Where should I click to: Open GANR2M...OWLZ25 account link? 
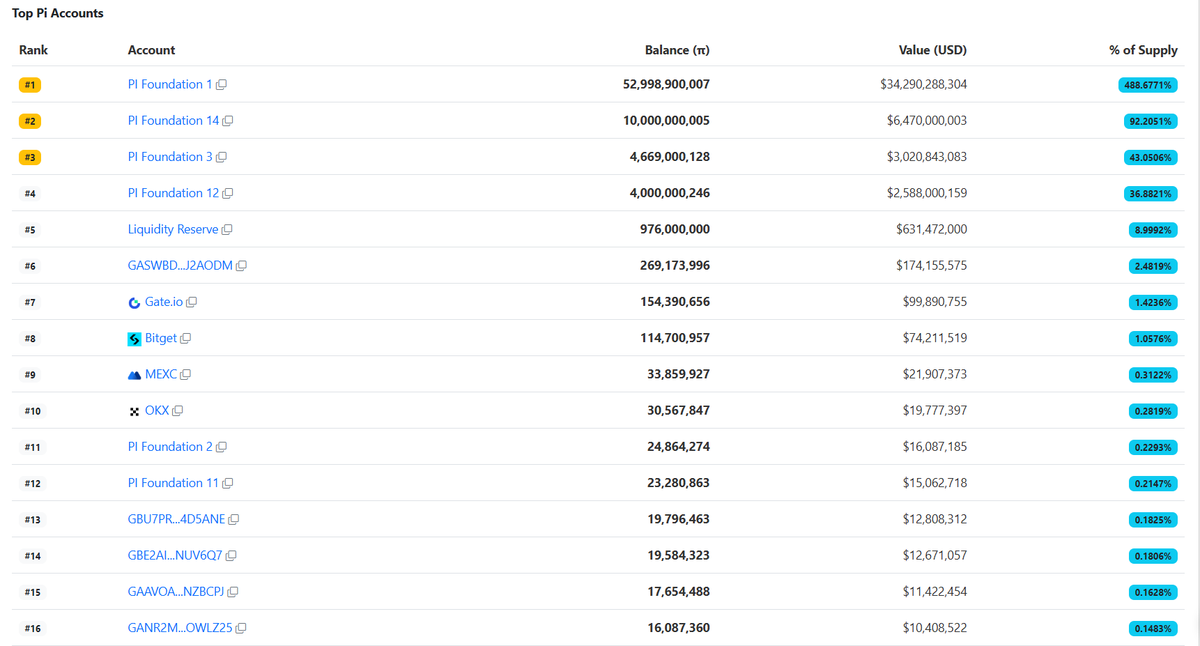(x=180, y=628)
